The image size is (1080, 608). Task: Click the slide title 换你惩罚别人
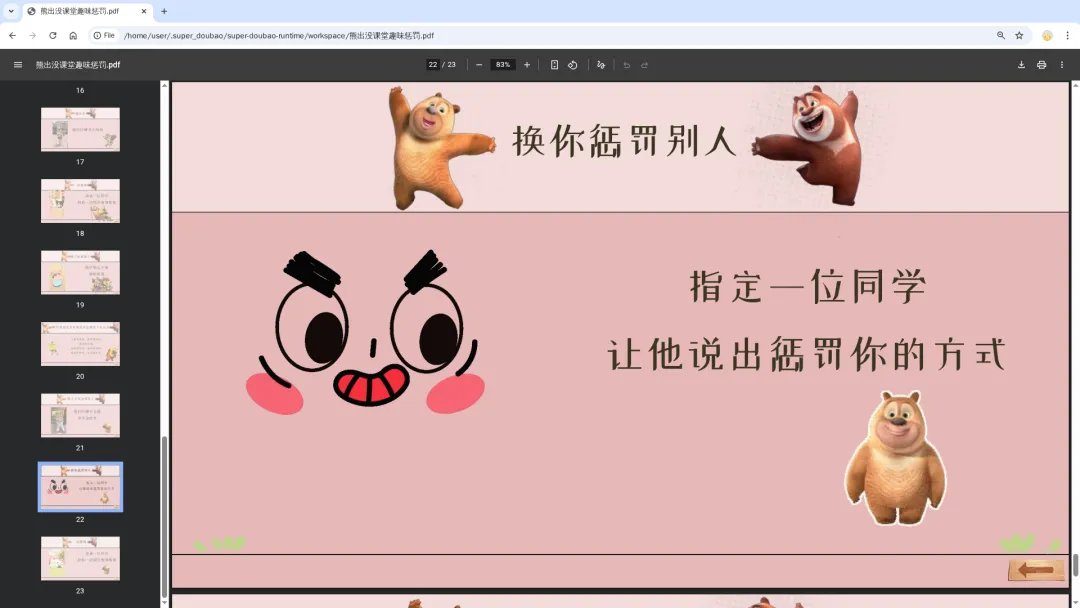tap(624, 142)
